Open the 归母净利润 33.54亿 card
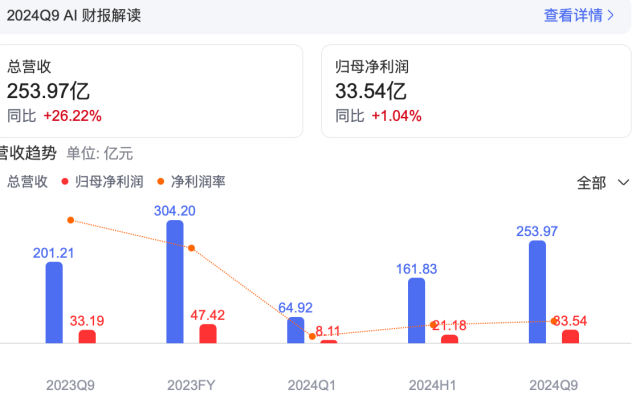This screenshot has height=398, width=636. click(x=476, y=91)
